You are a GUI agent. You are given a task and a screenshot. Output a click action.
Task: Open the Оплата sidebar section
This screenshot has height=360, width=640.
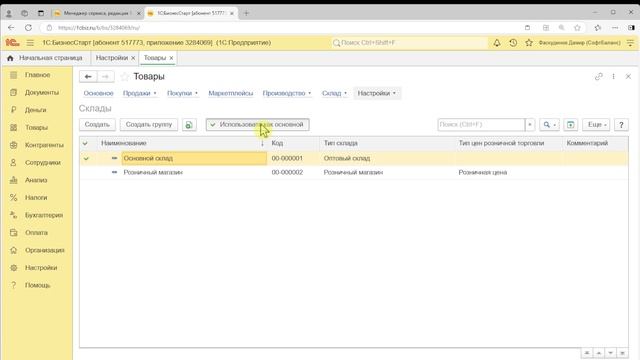pos(37,233)
